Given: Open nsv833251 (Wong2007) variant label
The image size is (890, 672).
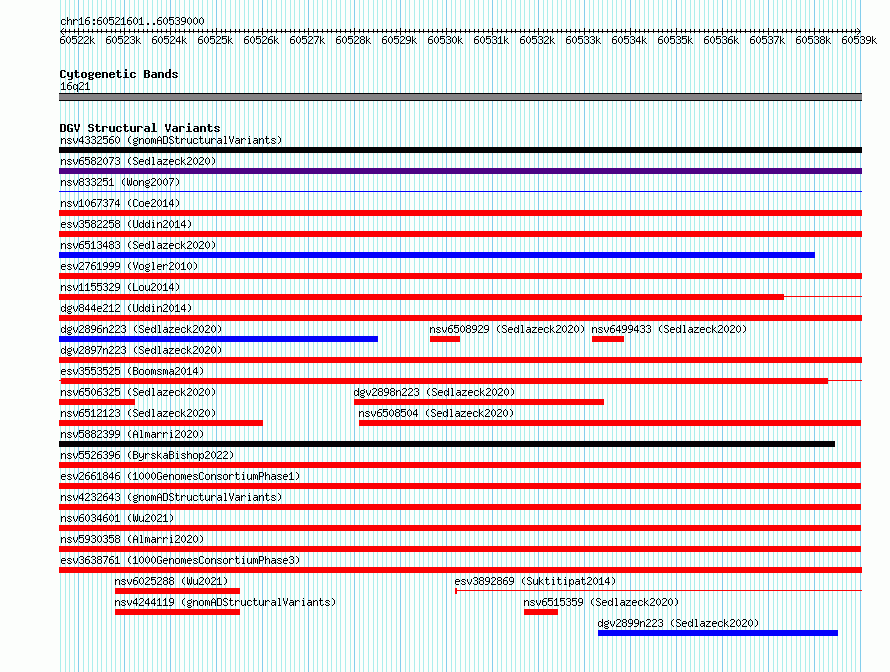Looking at the screenshot, I should 120,182.
